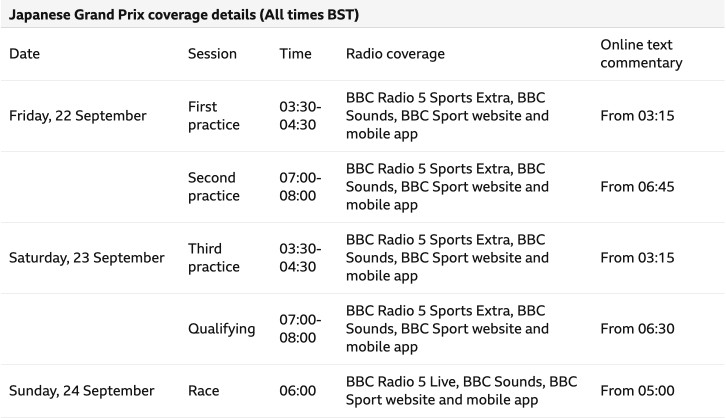Click the Third practice session cell
Screen dimensions: 726x418
coord(213,258)
